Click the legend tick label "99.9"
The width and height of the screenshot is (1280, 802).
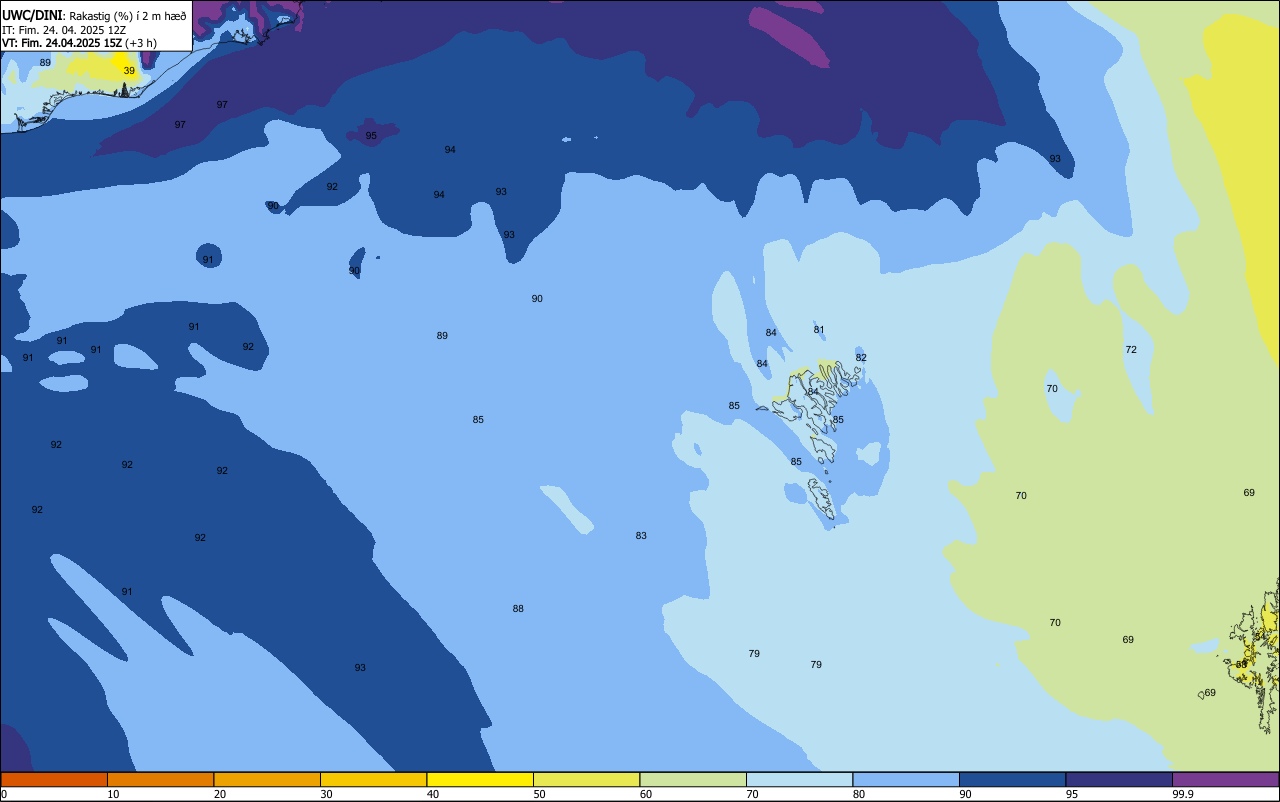(1183, 794)
